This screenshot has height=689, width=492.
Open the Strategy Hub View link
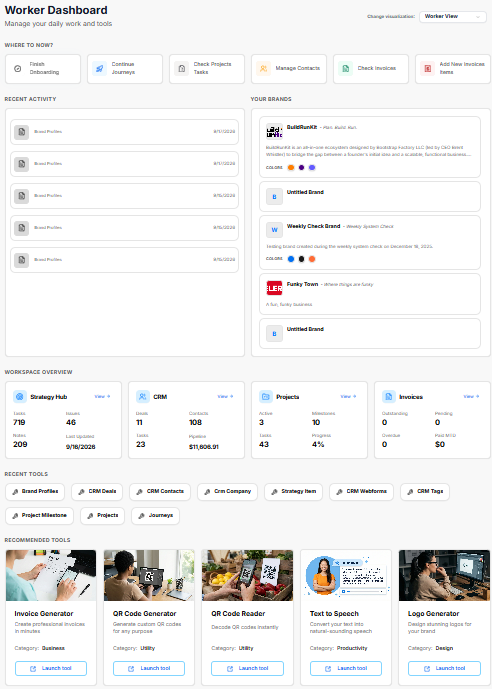(x=102, y=396)
